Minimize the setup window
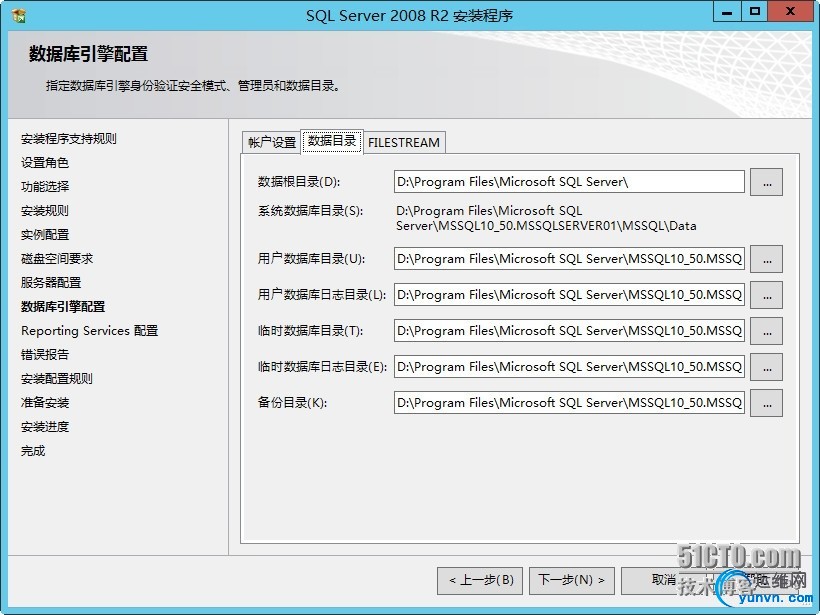Viewport: 820px width, 615px height. point(727,12)
